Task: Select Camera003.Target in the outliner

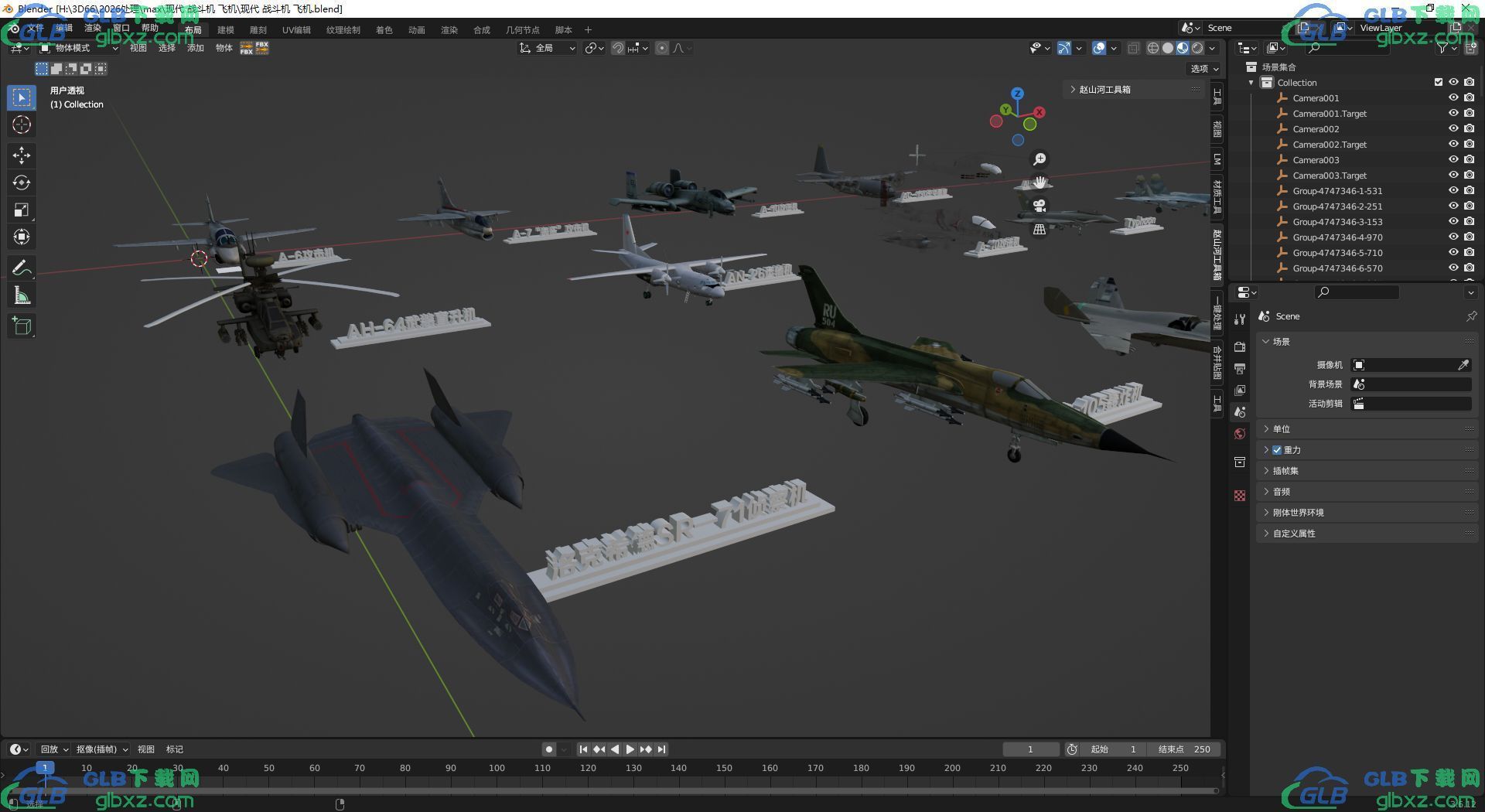Action: pyautogui.click(x=1330, y=176)
